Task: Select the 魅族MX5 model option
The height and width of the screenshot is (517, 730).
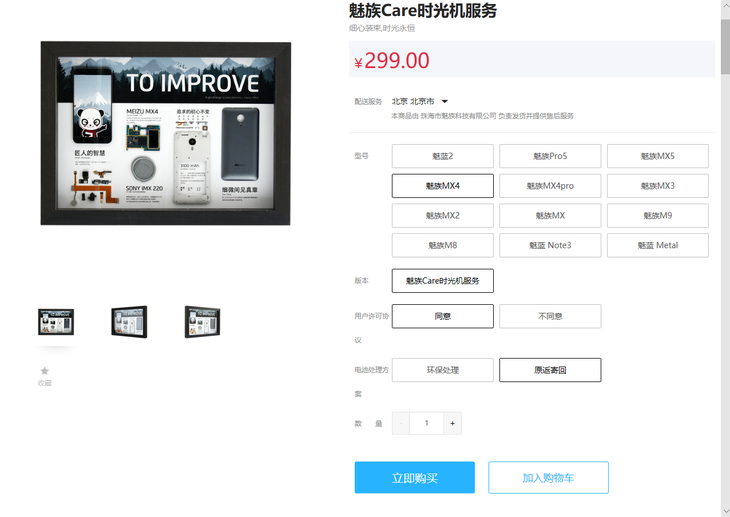Action: click(658, 156)
